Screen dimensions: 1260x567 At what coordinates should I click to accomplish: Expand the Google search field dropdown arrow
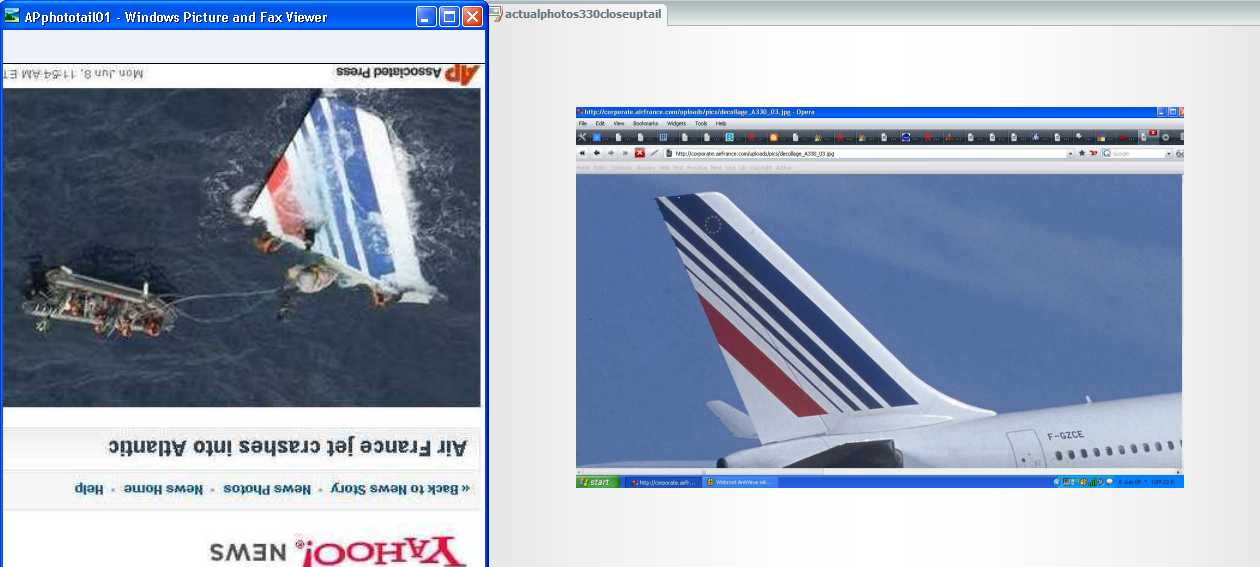pyautogui.click(x=1168, y=153)
